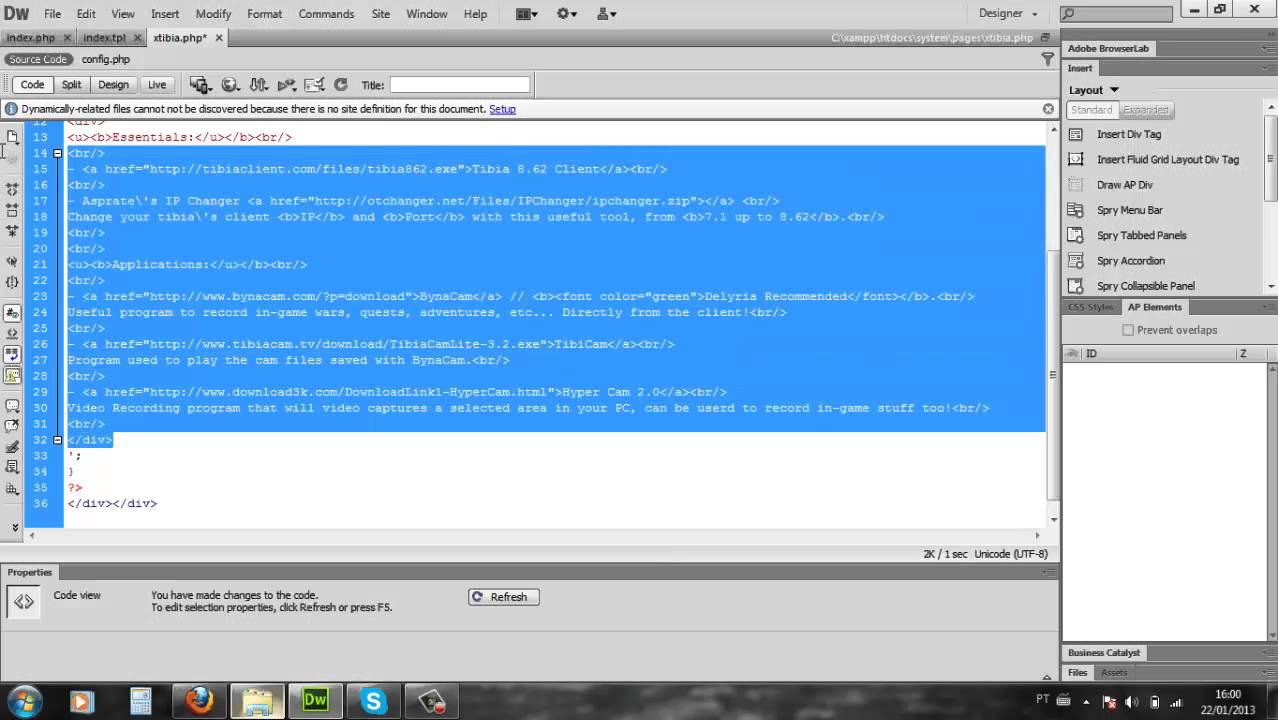Click Collapse Selection coding icon
The image size is (1278, 720).
pyautogui.click(x=12, y=209)
